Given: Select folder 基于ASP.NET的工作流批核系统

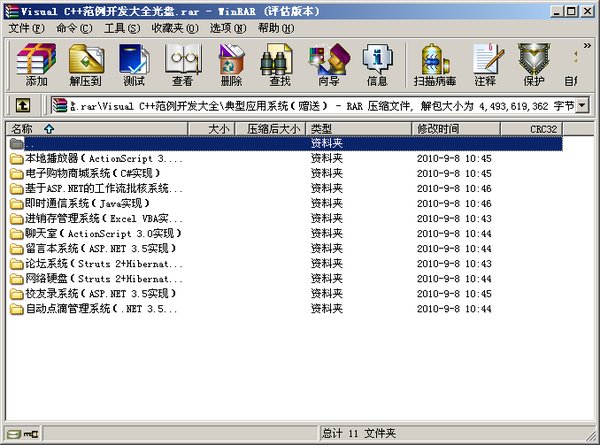Looking at the screenshot, I should point(104,188).
